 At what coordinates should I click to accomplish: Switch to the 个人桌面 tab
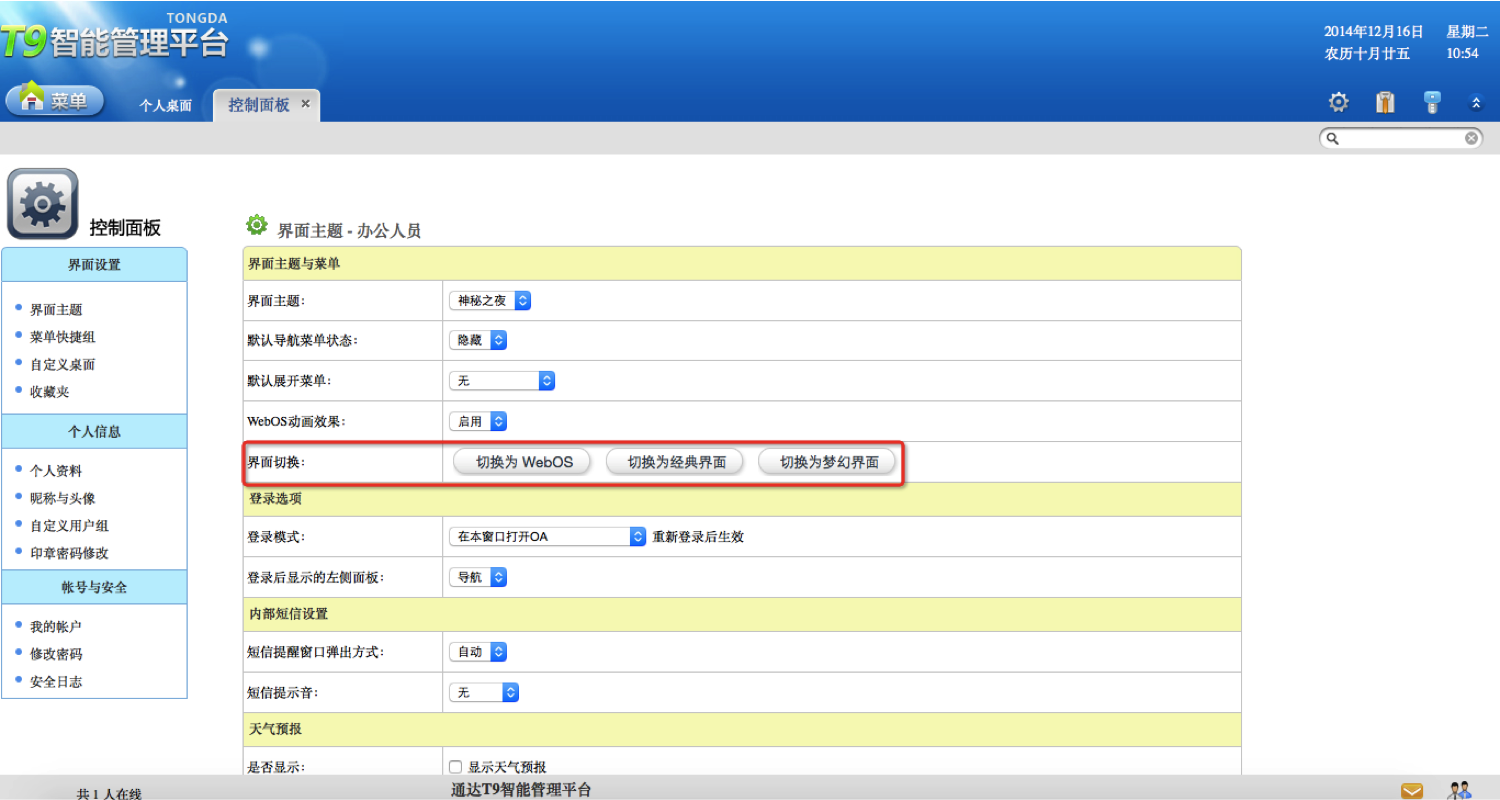(x=165, y=105)
